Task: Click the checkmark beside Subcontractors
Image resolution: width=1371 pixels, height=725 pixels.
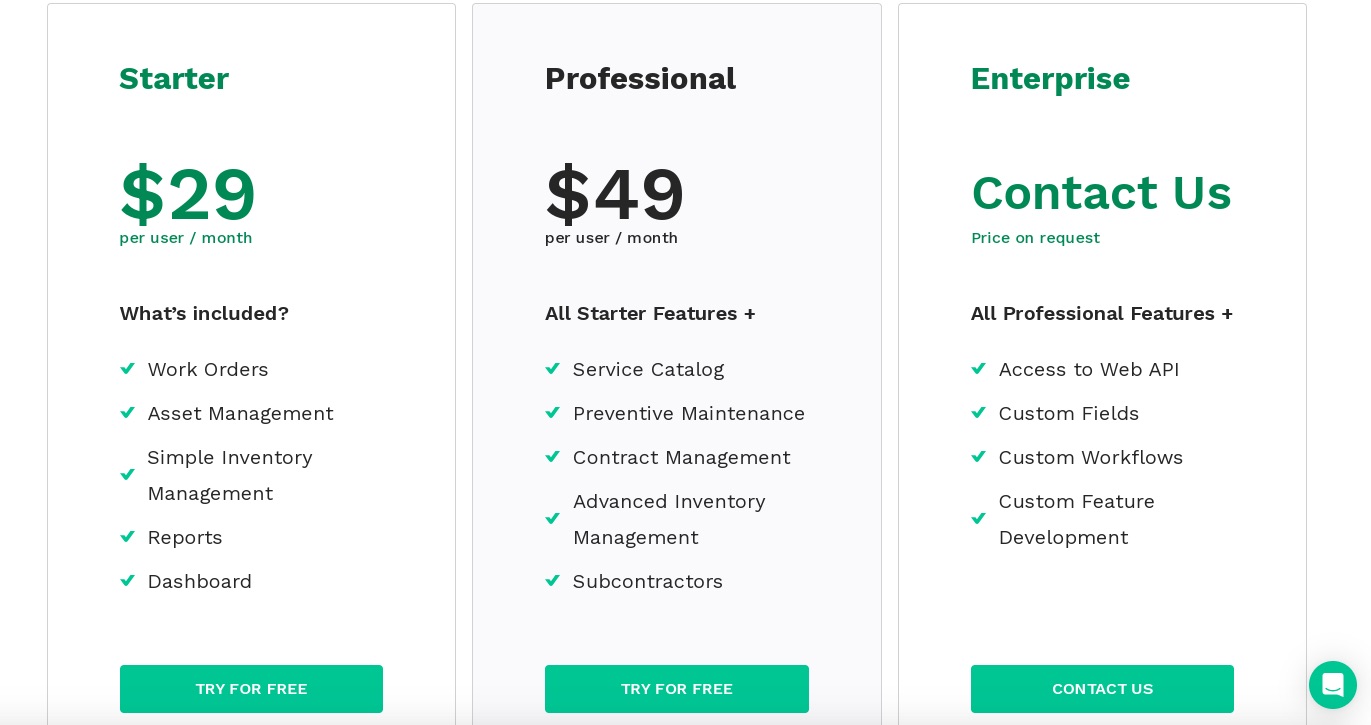Action: (553, 581)
